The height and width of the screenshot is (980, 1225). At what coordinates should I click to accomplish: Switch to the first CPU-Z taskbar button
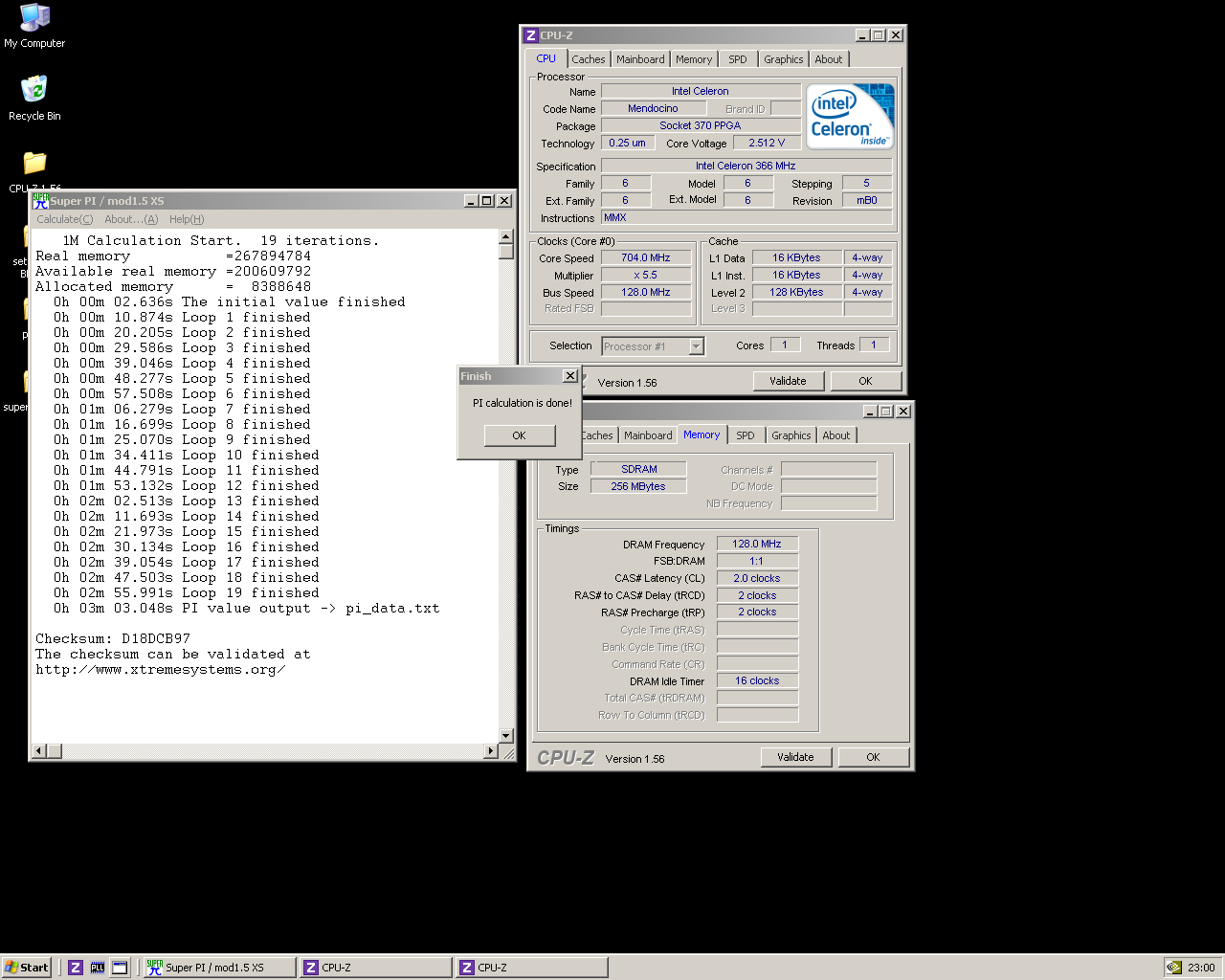[375, 968]
